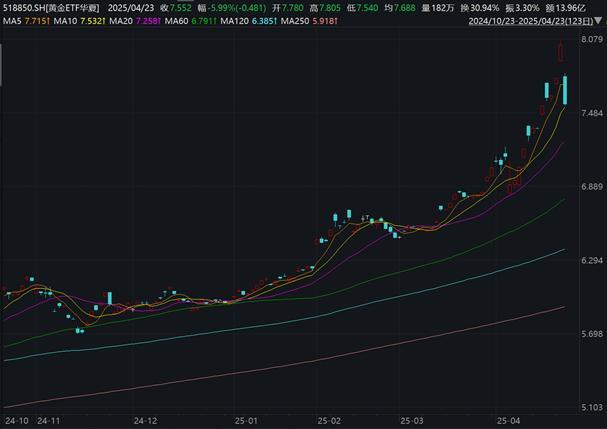Screen dimensions: 607x429
Task: Click the opening price 7.780 value
Action: point(292,8)
